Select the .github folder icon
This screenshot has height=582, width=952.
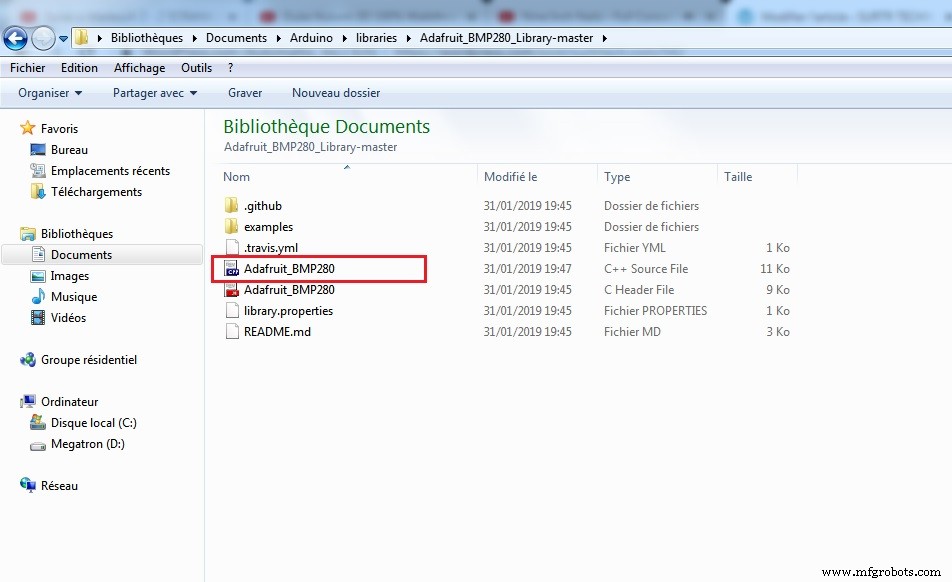coord(232,206)
